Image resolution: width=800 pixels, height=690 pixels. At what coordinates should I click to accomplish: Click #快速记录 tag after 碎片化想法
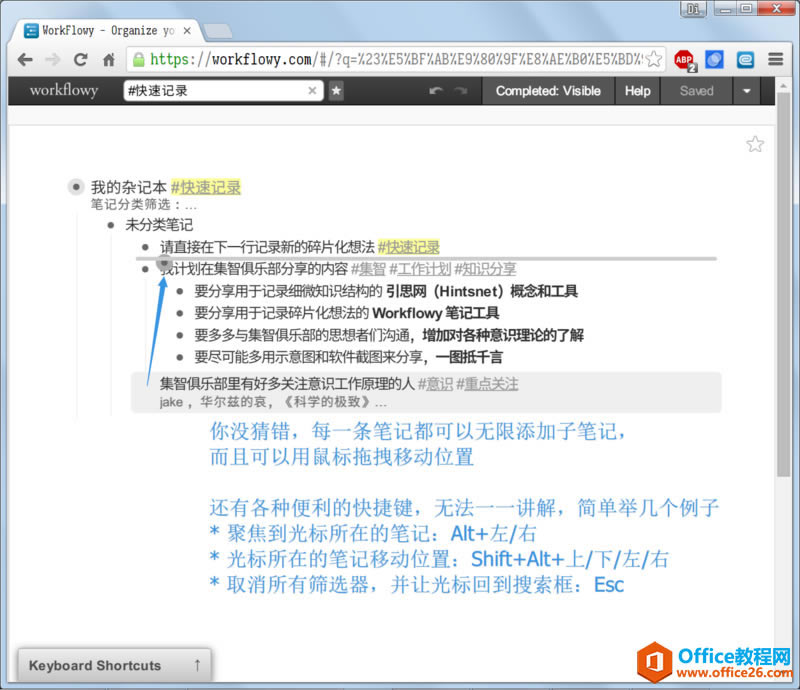coord(408,247)
